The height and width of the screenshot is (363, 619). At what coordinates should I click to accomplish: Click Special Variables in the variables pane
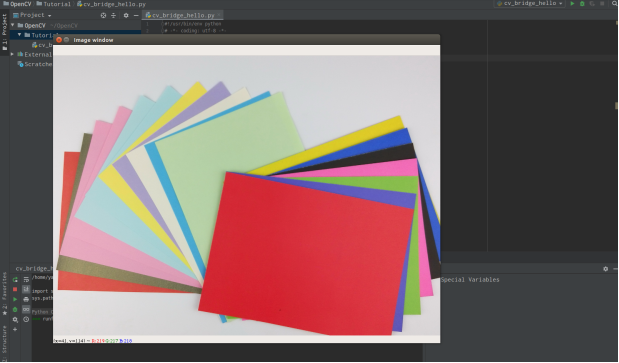point(470,280)
